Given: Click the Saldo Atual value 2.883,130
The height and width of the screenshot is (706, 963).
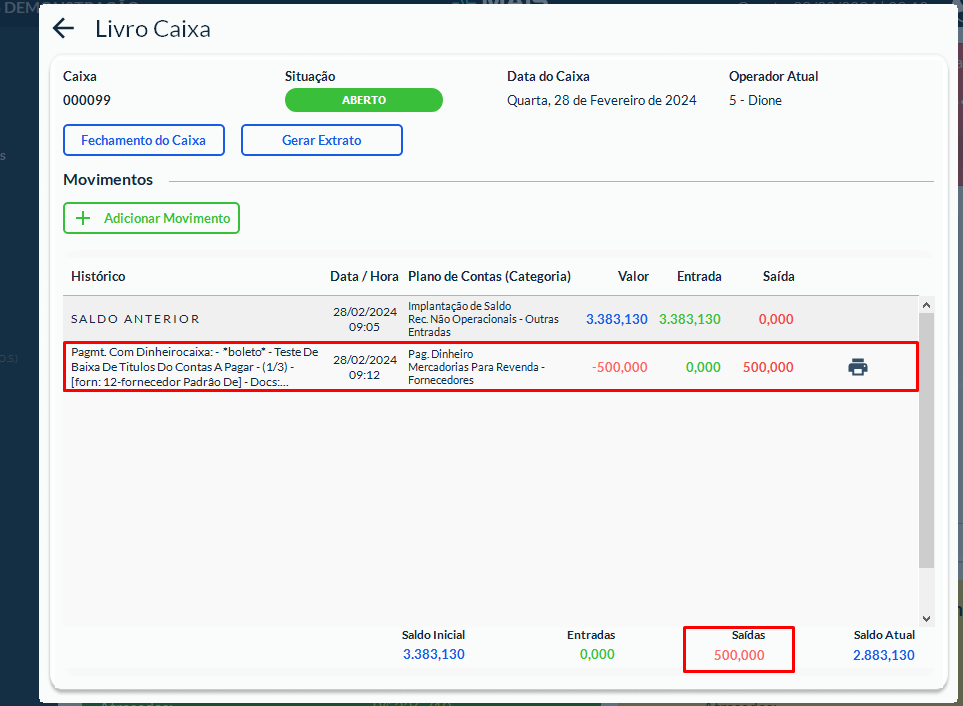Looking at the screenshot, I should [x=883, y=655].
